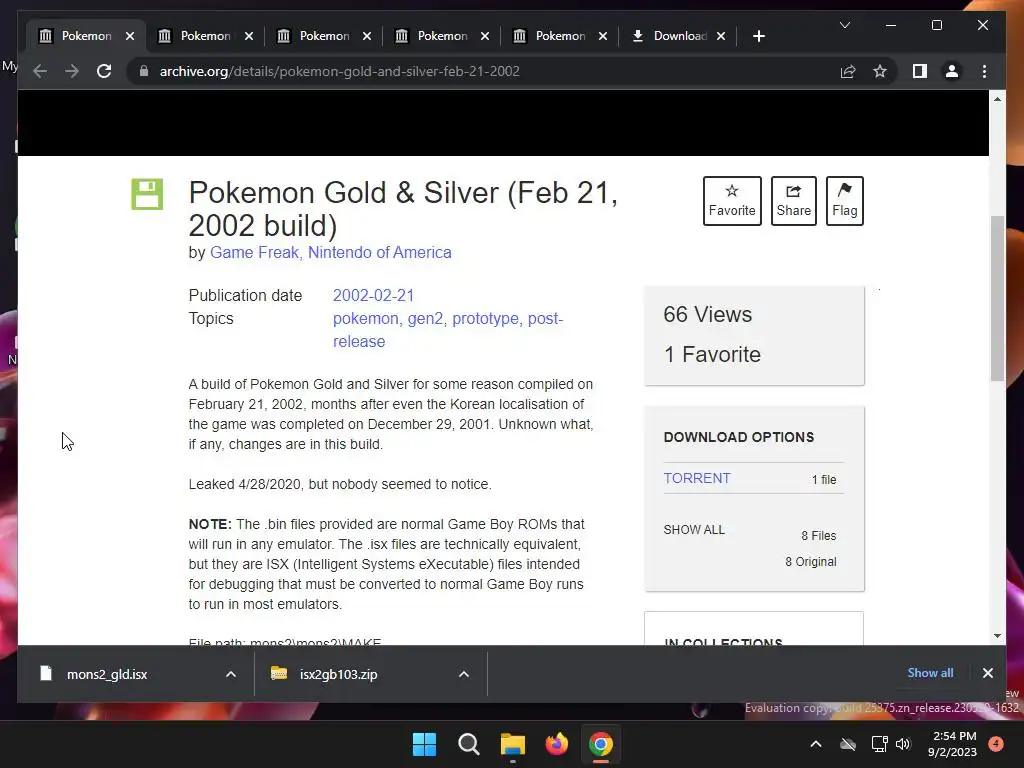
Task: Open the Windows Start menu
Action: pos(424,744)
